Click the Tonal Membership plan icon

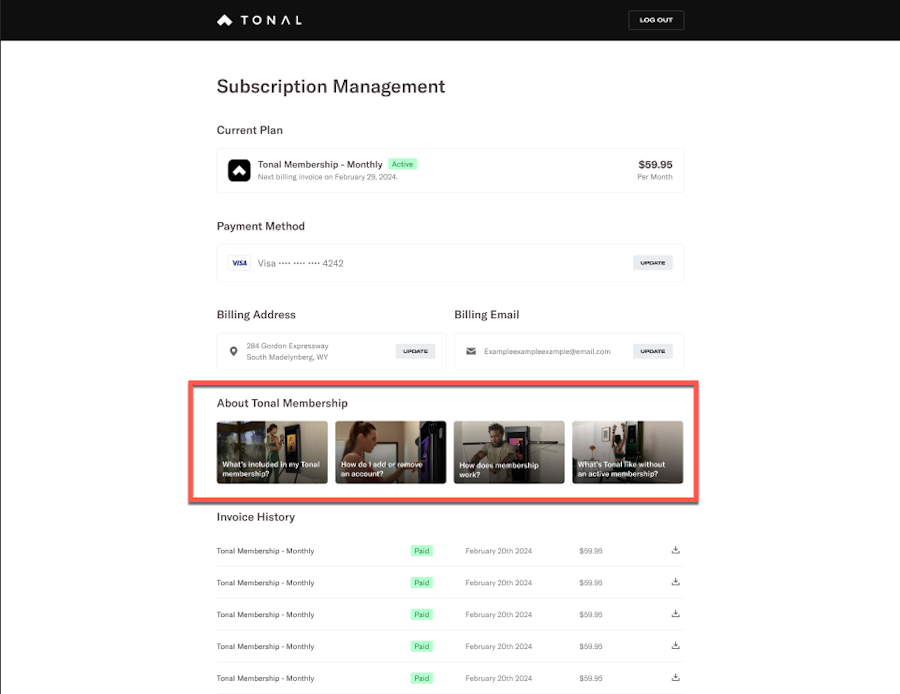[239, 170]
